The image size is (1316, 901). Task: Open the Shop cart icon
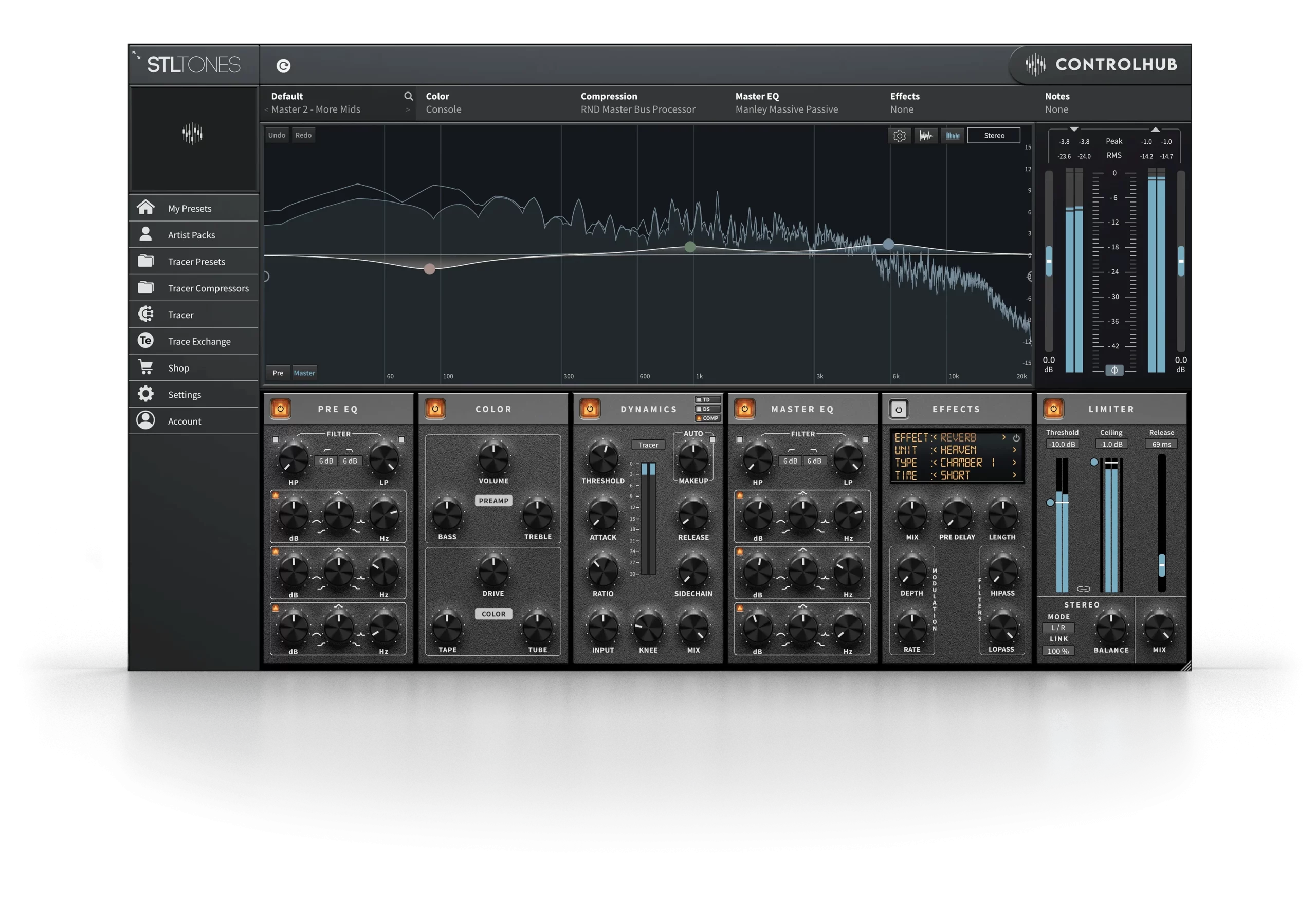(x=145, y=367)
